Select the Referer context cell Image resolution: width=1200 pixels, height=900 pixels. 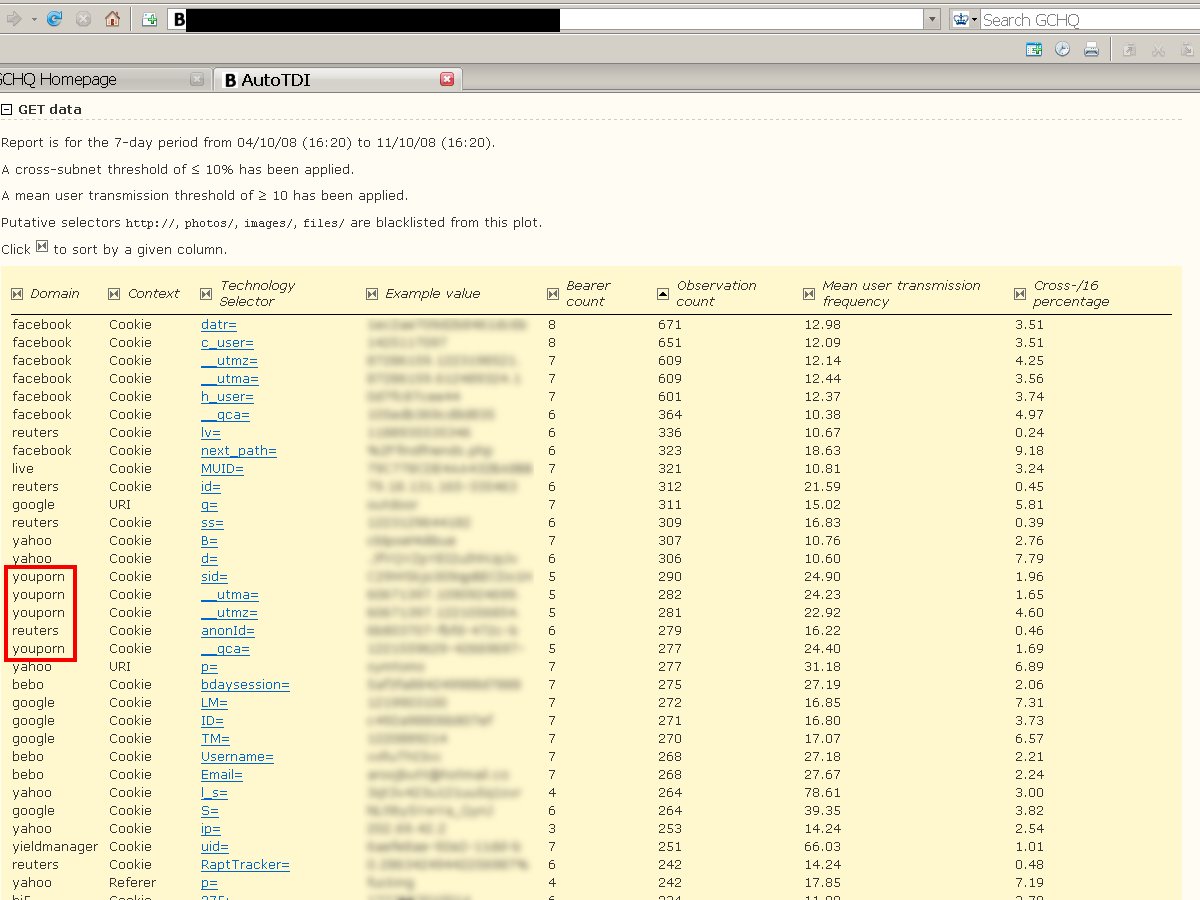point(132,883)
